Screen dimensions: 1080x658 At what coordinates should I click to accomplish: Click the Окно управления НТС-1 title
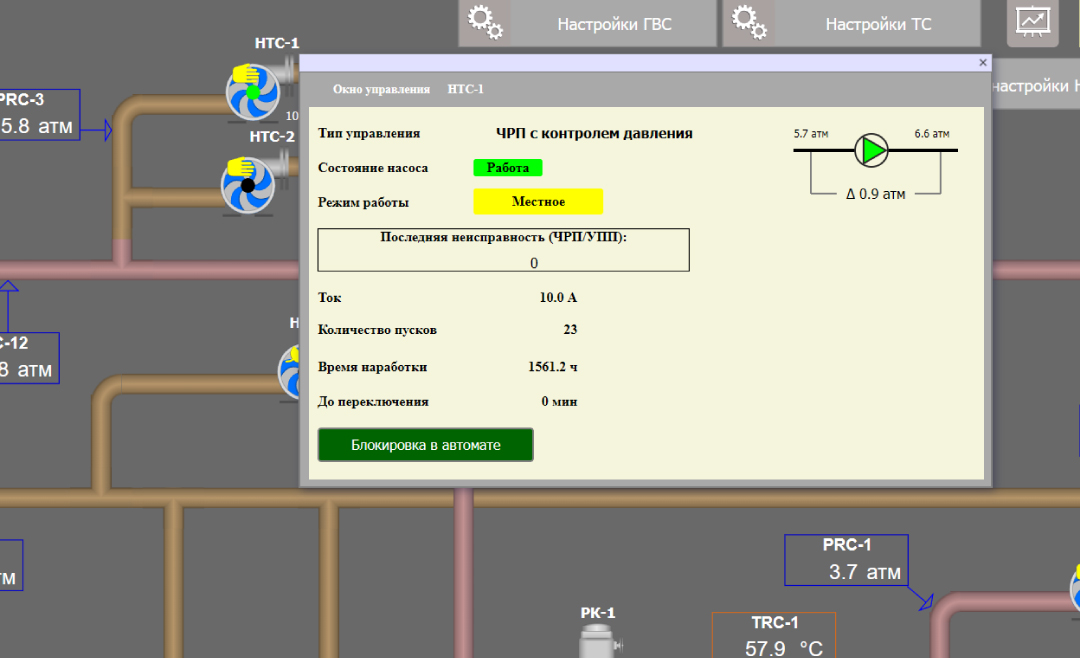tap(408, 89)
